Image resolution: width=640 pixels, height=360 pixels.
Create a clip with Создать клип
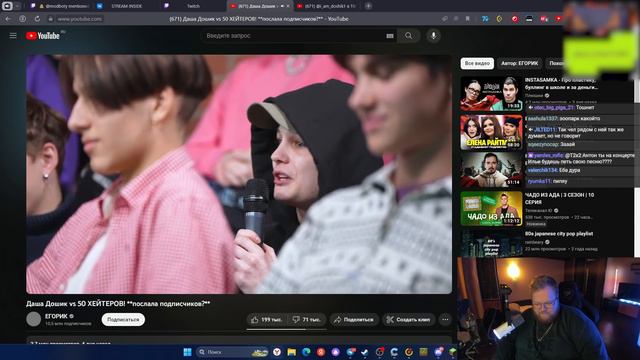pyautogui.click(x=409, y=320)
